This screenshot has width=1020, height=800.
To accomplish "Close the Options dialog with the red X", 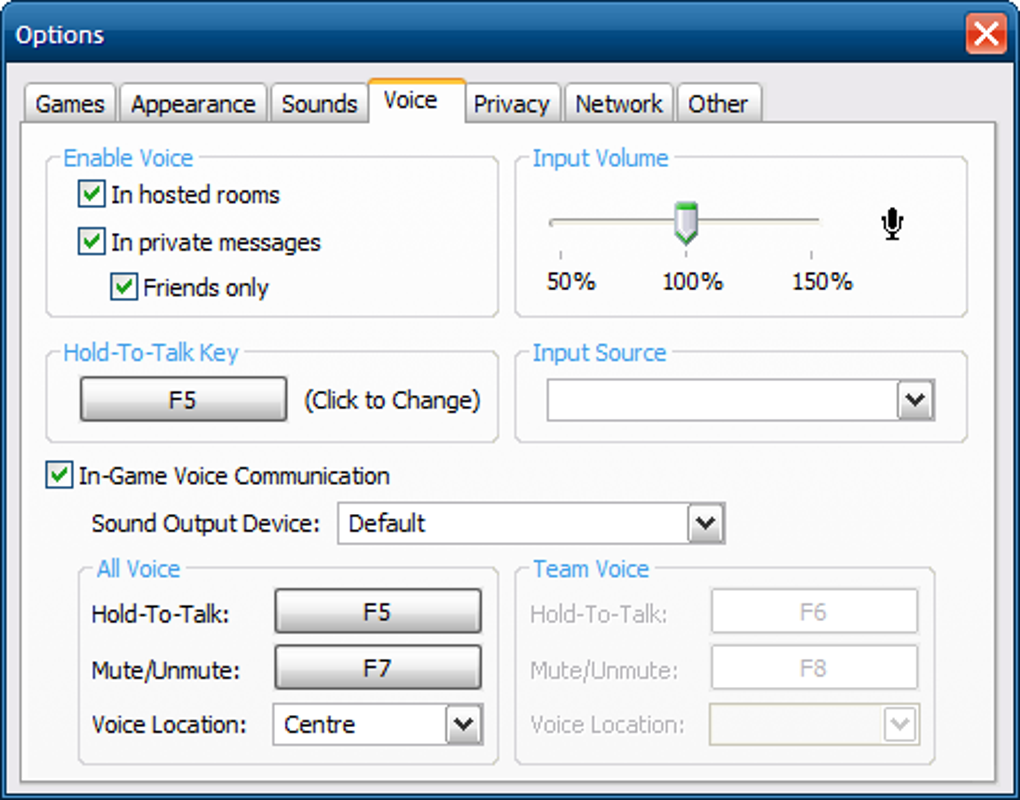I will pyautogui.click(x=986, y=33).
